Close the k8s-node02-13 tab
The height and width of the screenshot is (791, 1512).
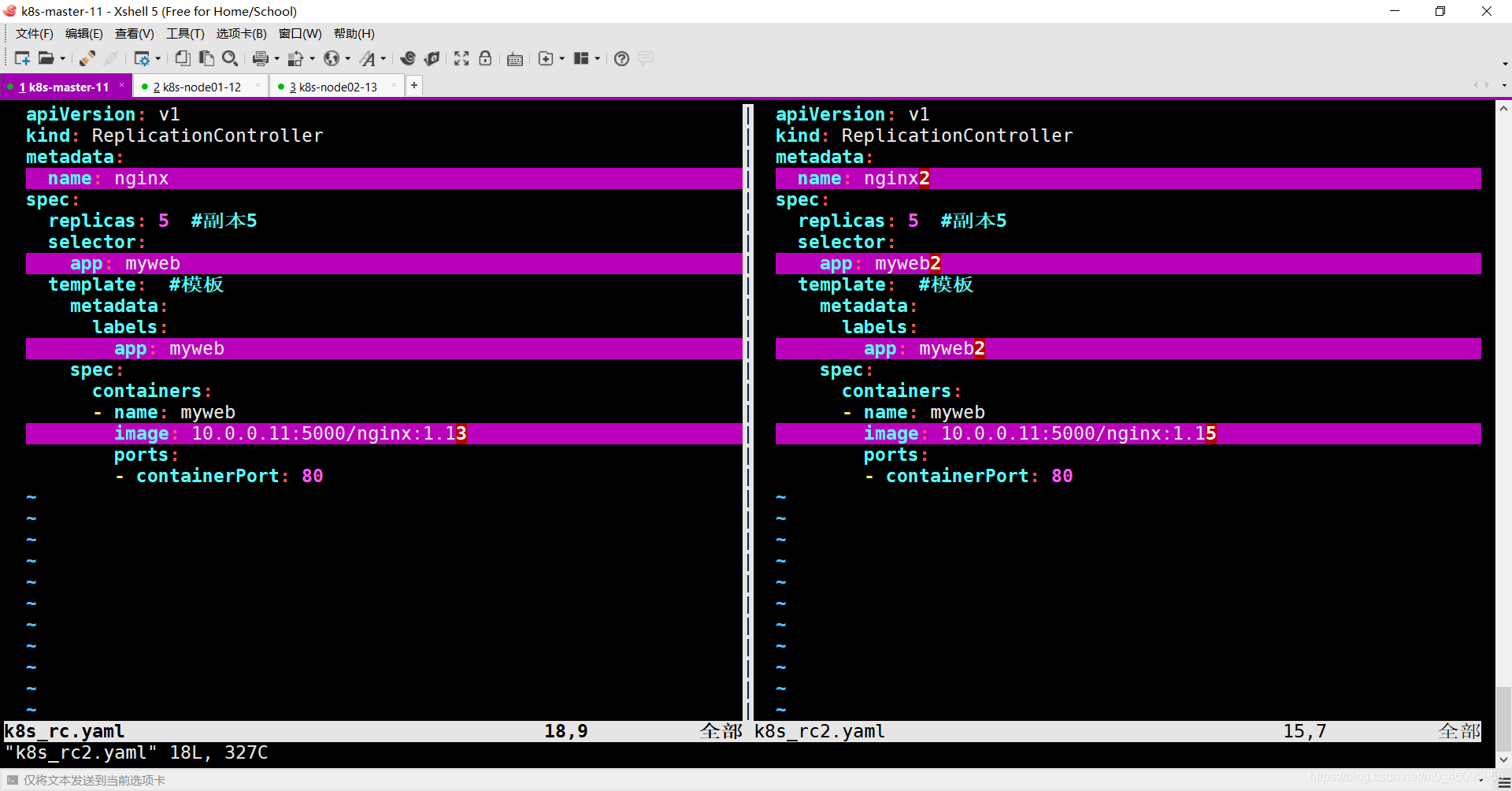click(x=394, y=85)
